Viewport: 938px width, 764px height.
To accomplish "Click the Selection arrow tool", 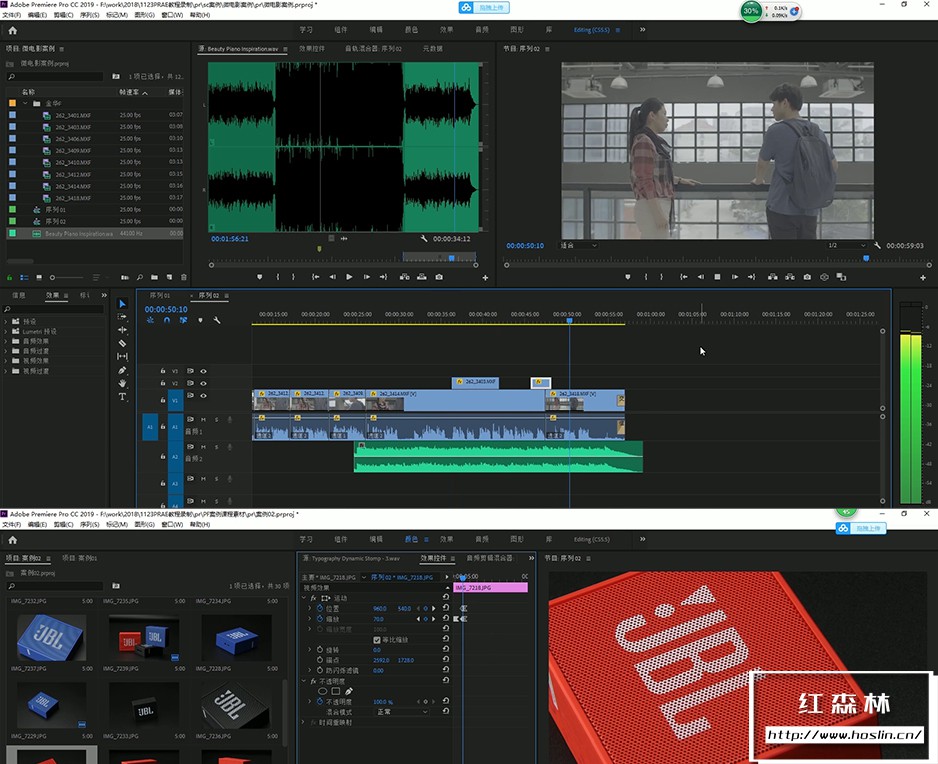I will [122, 304].
